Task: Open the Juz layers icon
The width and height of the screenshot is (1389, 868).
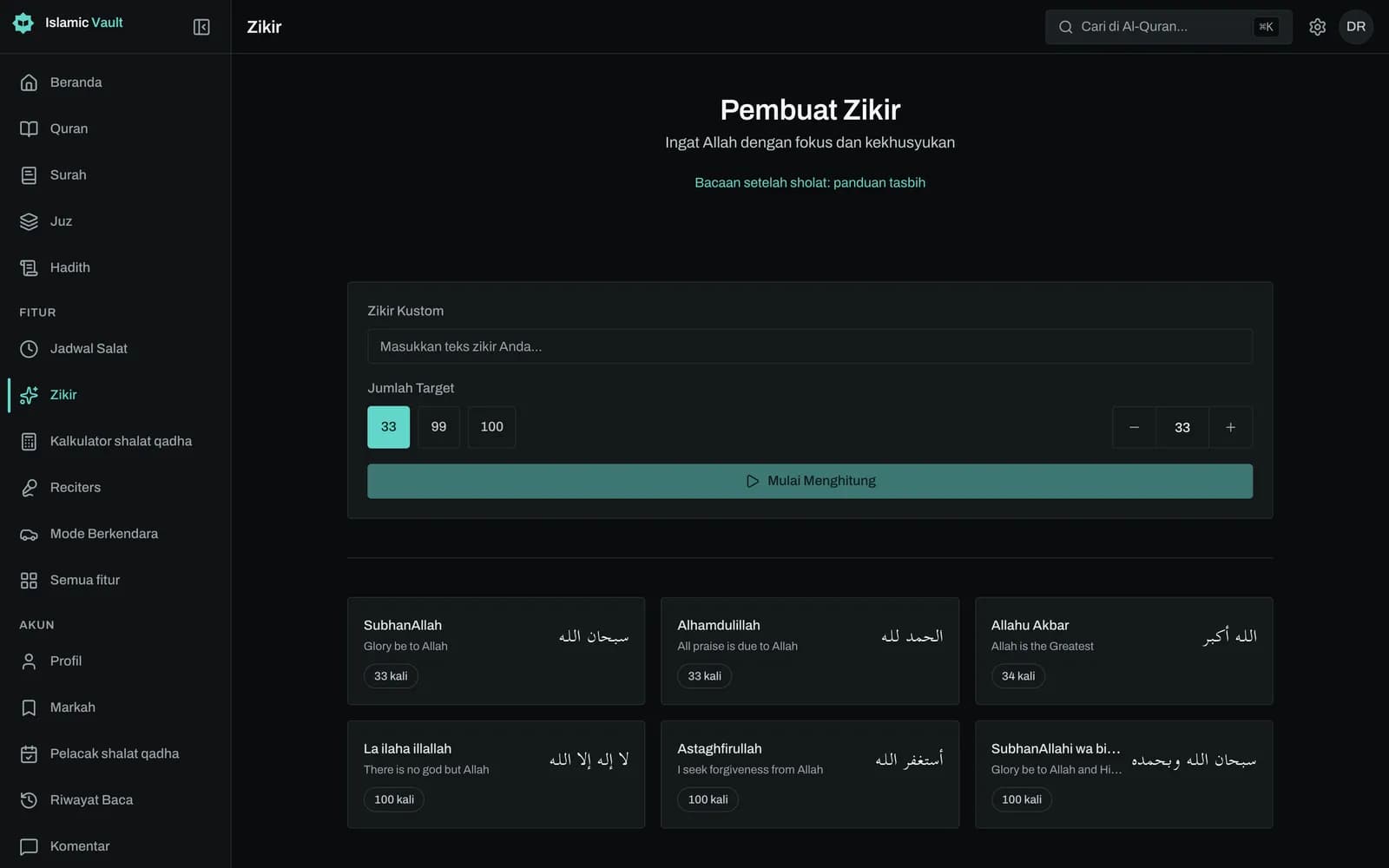Action: pos(29,221)
